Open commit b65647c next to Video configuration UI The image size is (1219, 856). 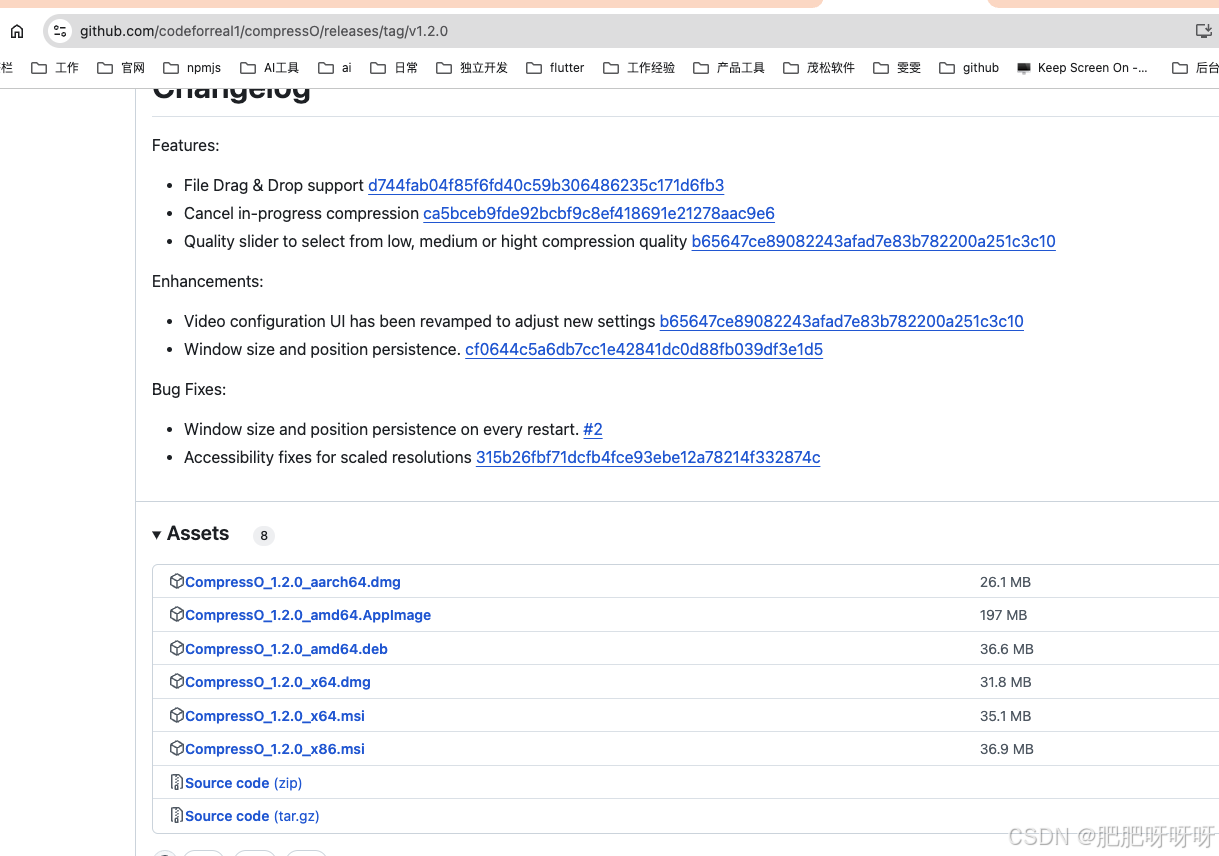[x=842, y=321]
